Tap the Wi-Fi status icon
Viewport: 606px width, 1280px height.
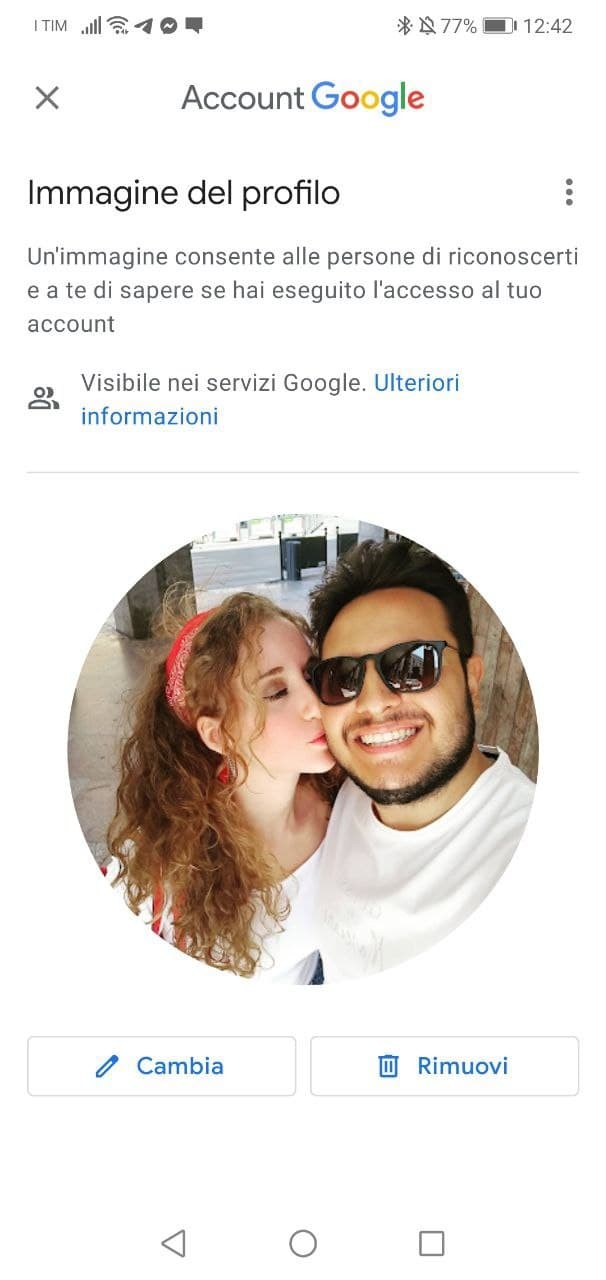tap(119, 26)
